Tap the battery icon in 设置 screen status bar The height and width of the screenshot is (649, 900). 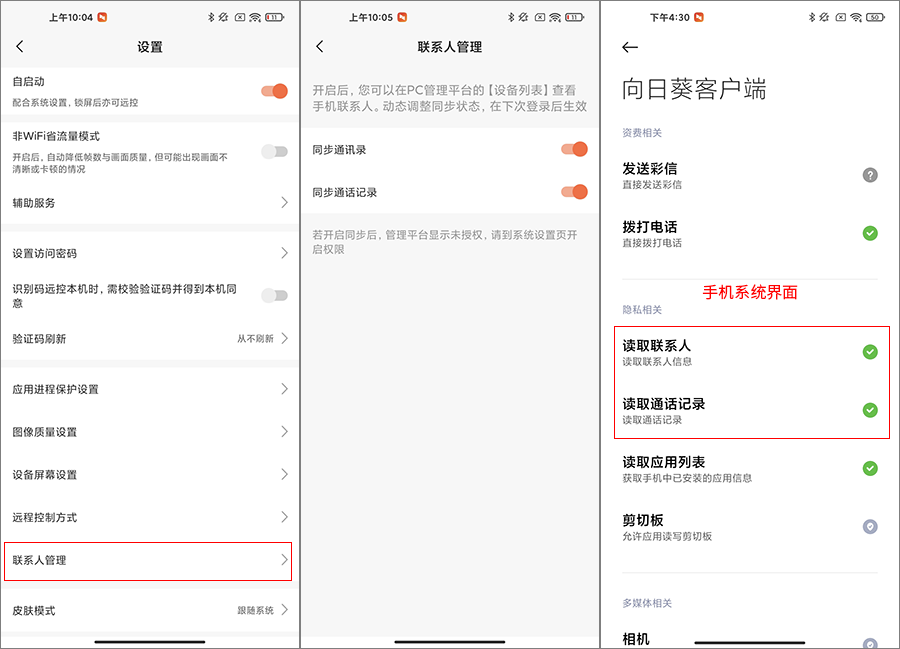point(274,17)
